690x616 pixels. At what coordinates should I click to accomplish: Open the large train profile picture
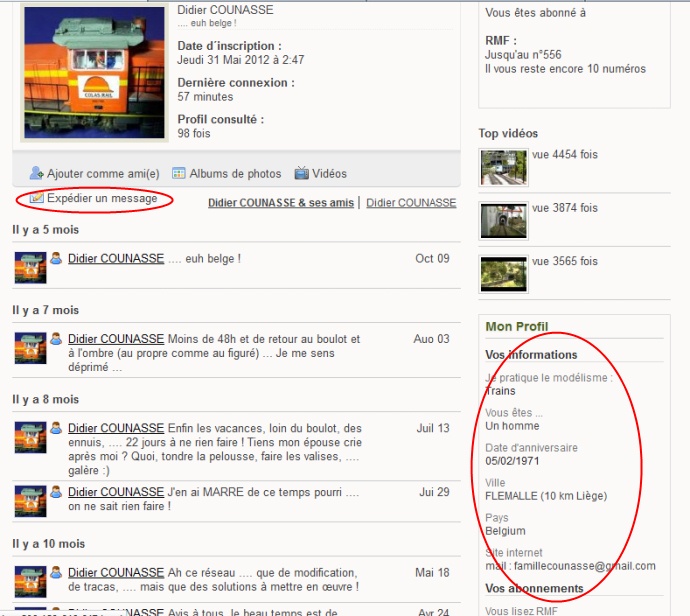86,71
